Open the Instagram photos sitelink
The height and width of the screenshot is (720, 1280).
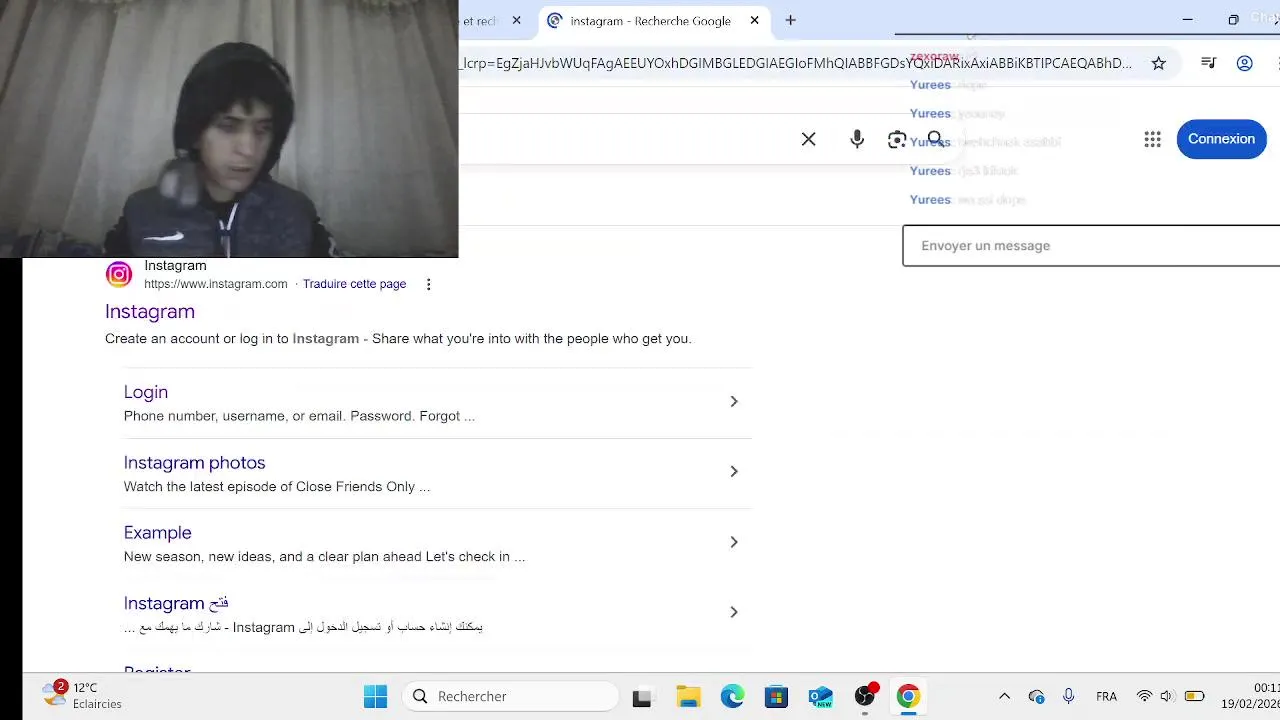[x=194, y=462]
